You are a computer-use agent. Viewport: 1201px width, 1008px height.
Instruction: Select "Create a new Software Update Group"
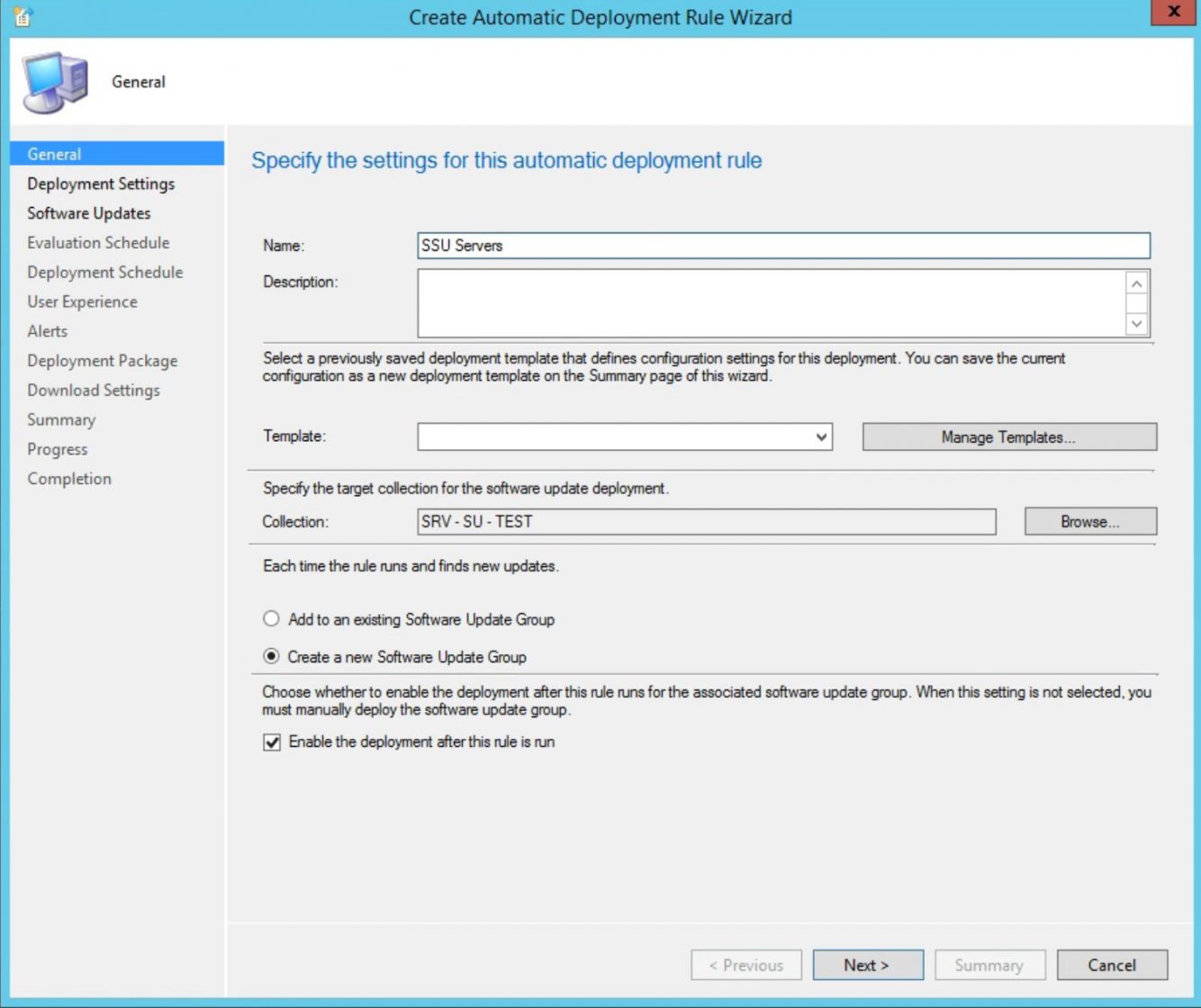[271, 657]
